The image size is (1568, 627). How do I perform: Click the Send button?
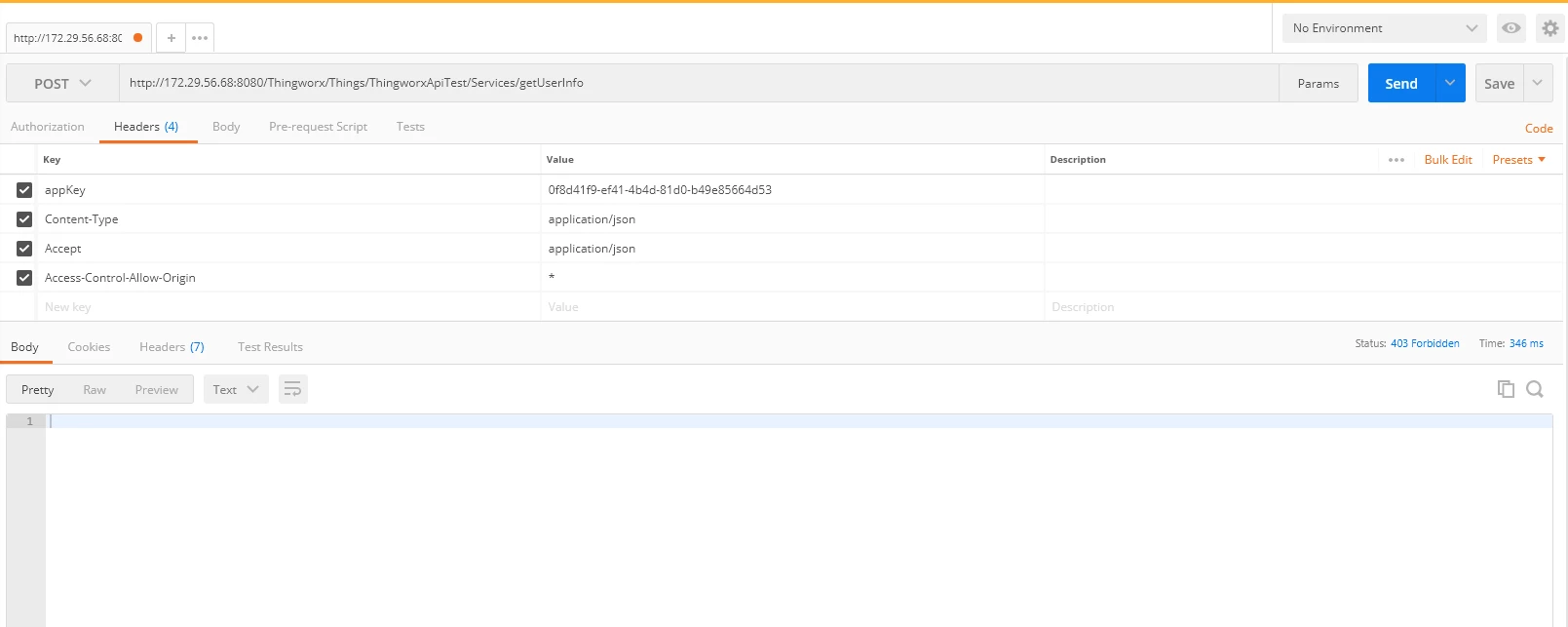click(1401, 83)
